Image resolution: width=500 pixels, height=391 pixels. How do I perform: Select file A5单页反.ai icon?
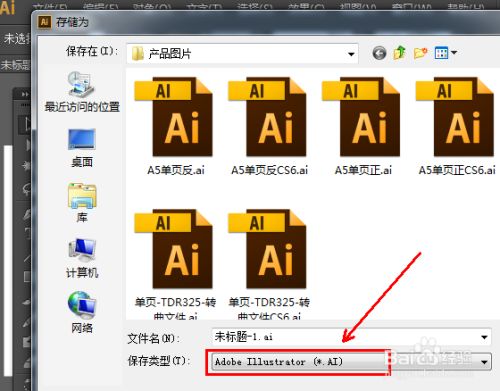[174, 117]
